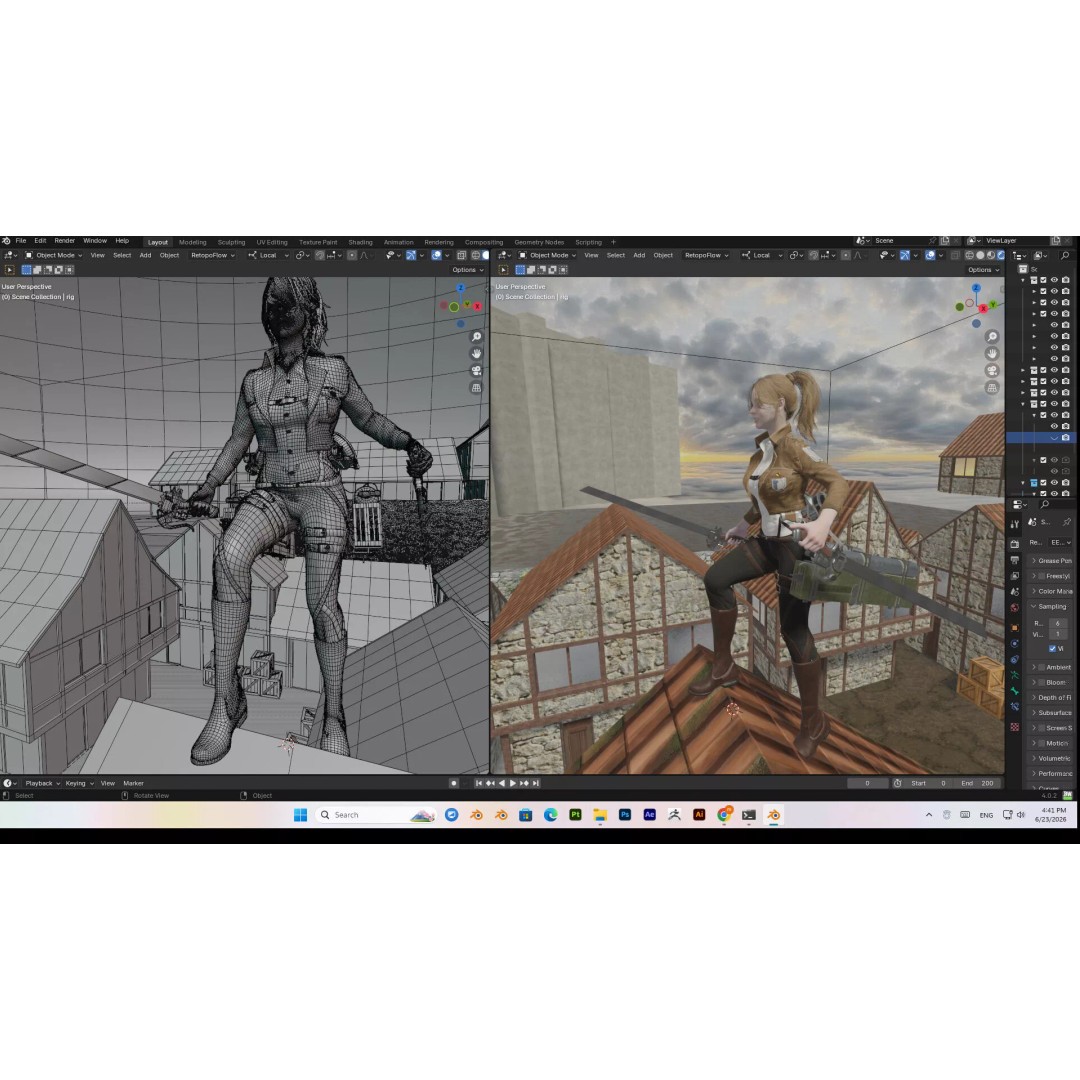Switch to the Geometry Nodes workspace tab
Image resolution: width=1080 pixels, height=1080 pixels.
(539, 242)
